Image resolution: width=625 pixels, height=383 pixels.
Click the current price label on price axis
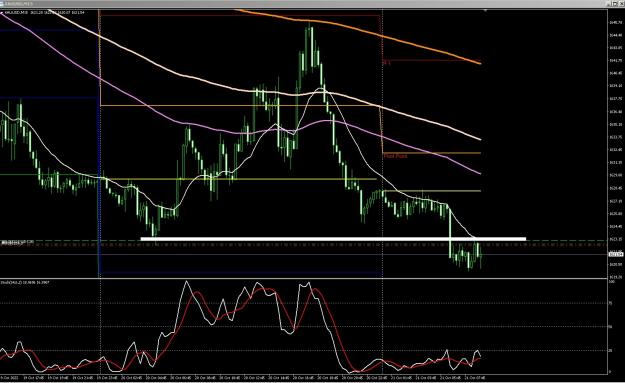[615, 254]
